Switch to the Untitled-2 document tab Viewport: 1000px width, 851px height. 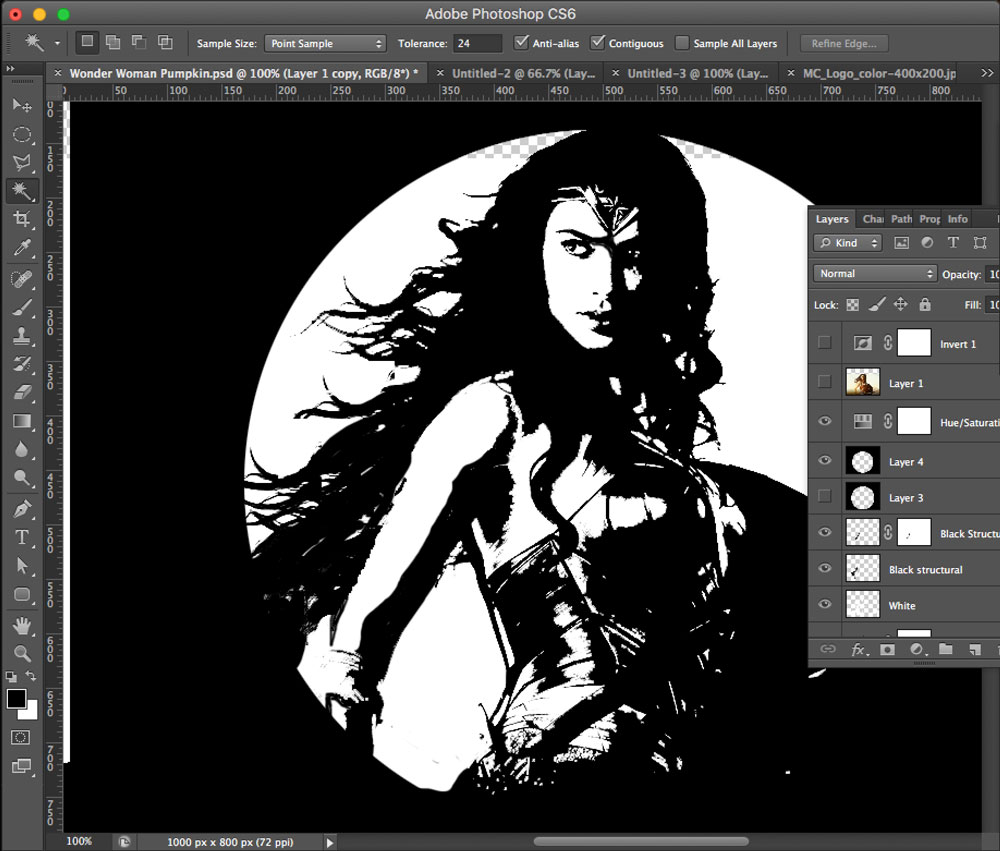coord(522,73)
